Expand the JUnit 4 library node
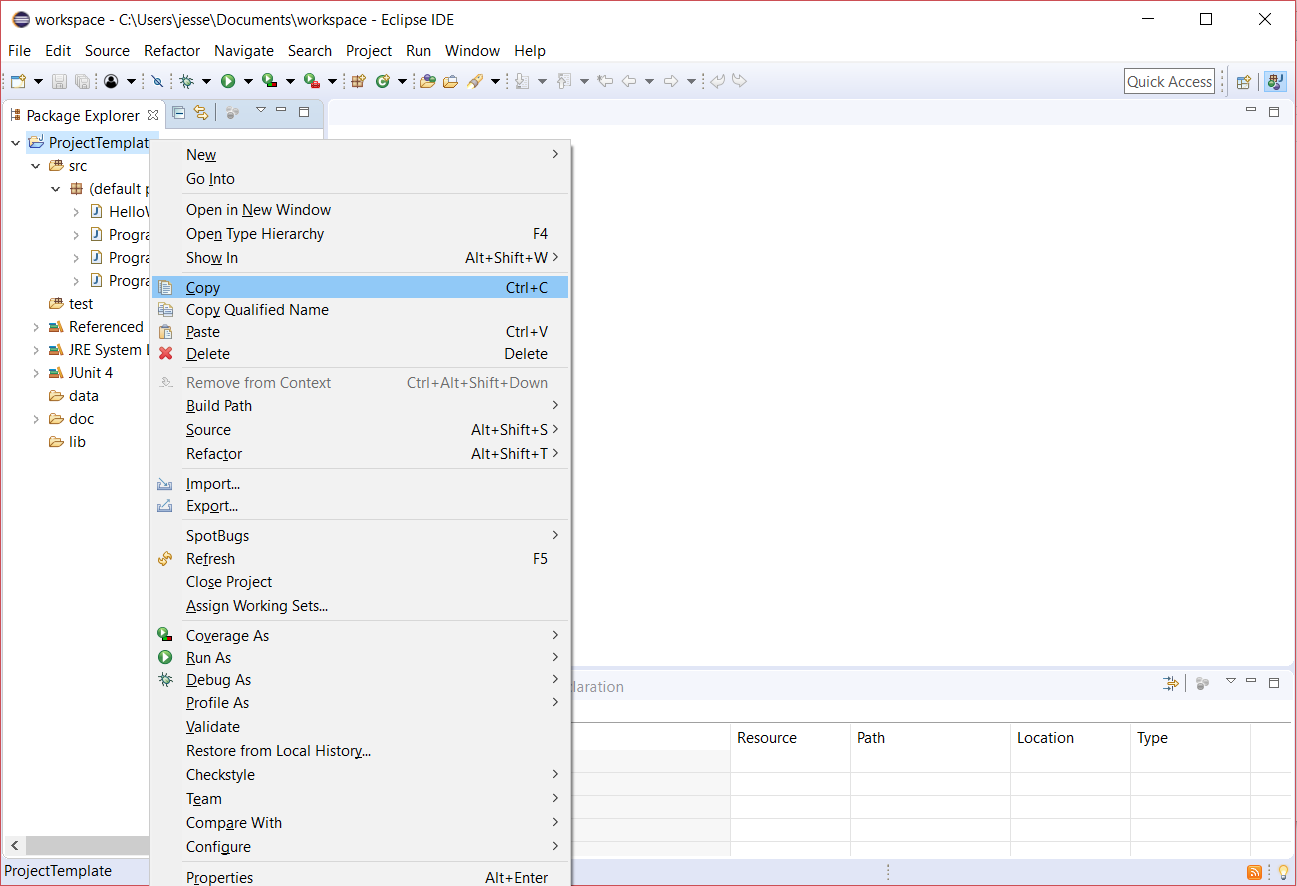The height and width of the screenshot is (886, 1297). (x=36, y=373)
